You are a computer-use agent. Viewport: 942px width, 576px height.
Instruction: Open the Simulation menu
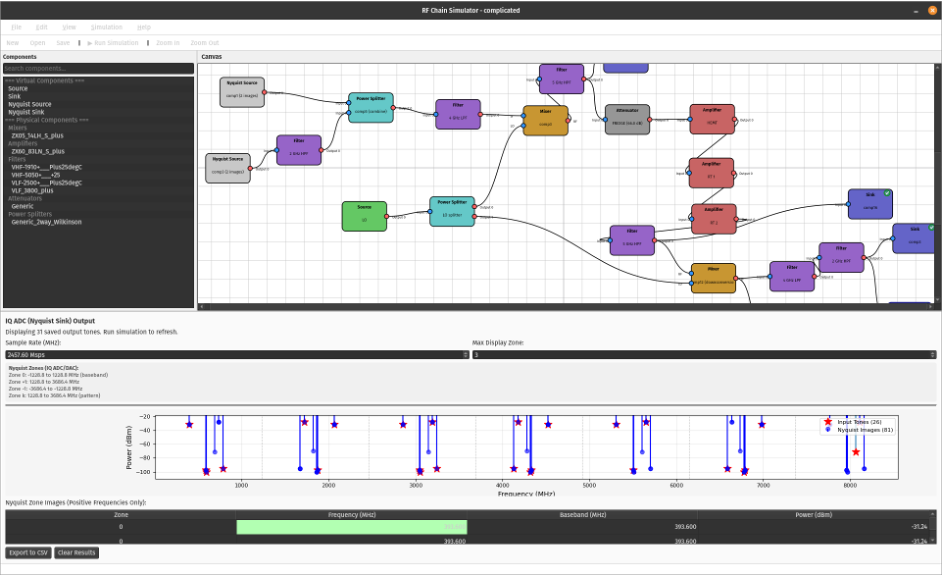(x=106, y=27)
